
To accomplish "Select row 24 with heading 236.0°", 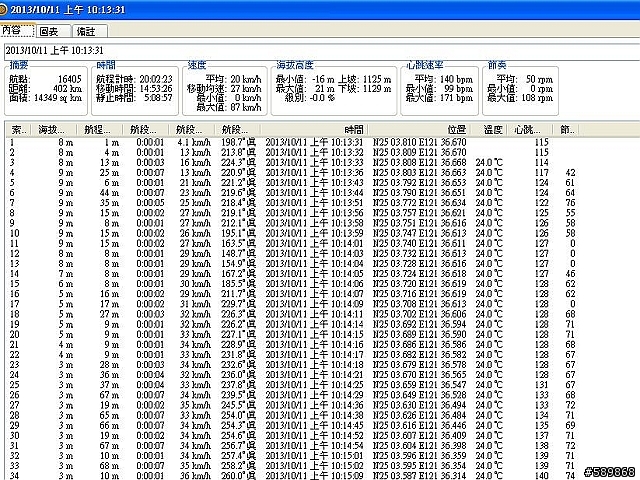I will [x=293, y=375].
